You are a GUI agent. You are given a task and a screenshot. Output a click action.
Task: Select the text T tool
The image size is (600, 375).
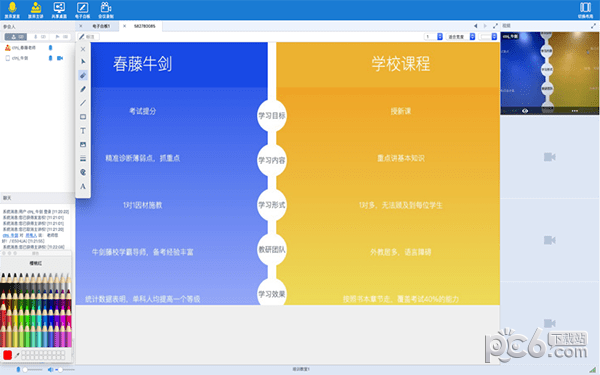[83, 131]
